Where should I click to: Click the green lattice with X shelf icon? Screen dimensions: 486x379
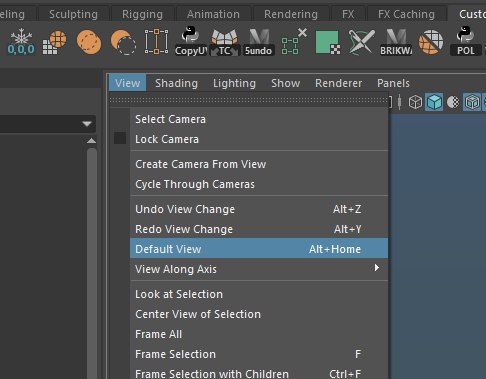click(x=293, y=42)
